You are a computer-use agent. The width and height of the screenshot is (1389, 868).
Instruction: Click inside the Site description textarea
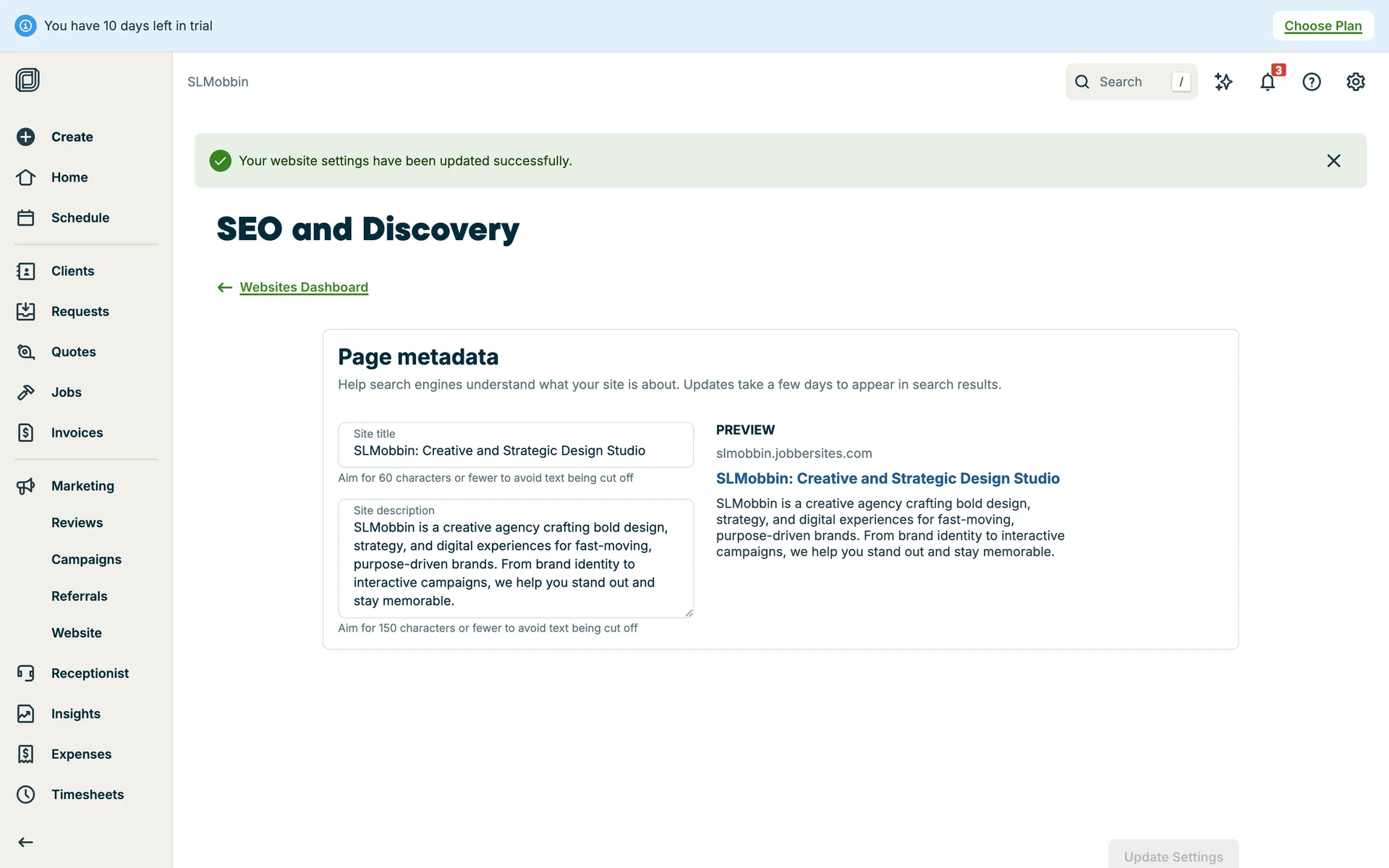(x=515, y=563)
